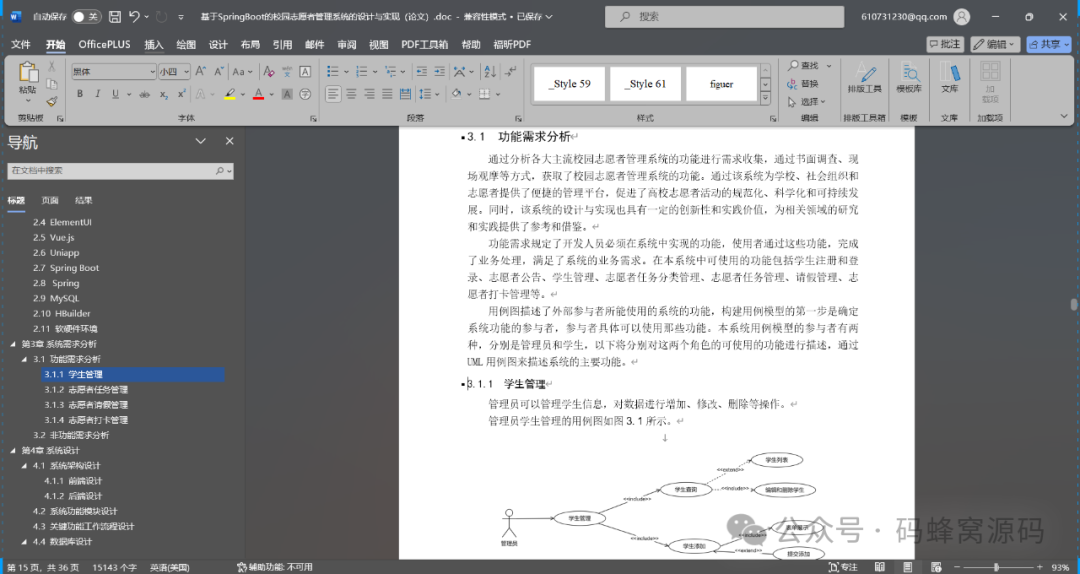Clear all formatting with the eraser A icon
The image size is (1080, 574).
(x=269, y=71)
